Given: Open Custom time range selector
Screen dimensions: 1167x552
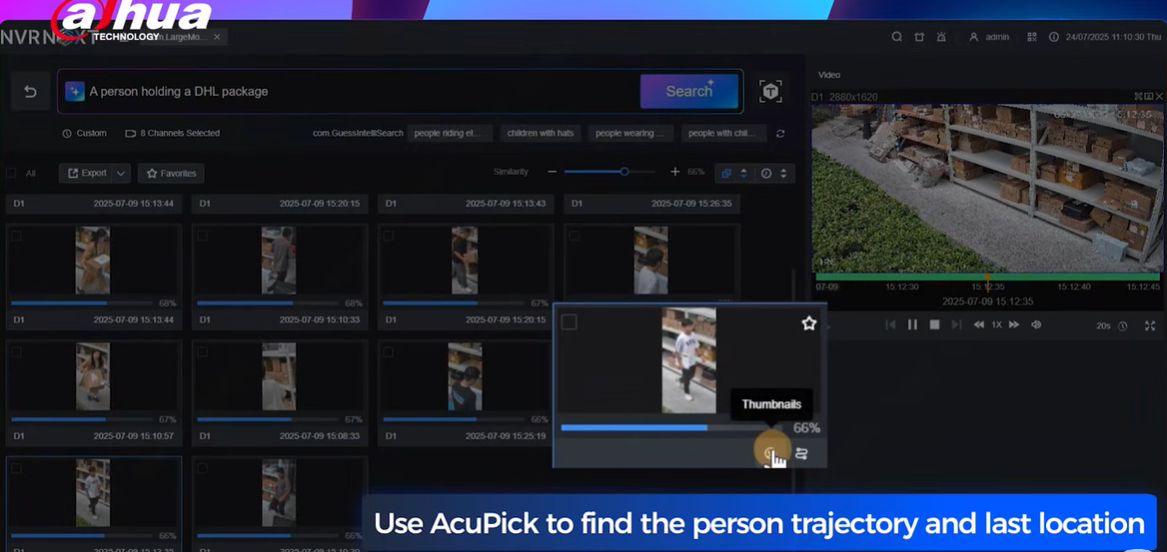Looking at the screenshot, I should click(84, 133).
